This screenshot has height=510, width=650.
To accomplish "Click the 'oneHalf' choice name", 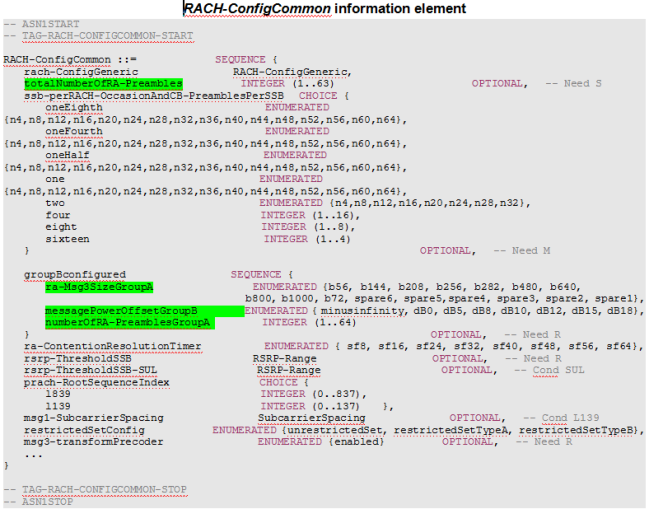I will pos(68,155).
